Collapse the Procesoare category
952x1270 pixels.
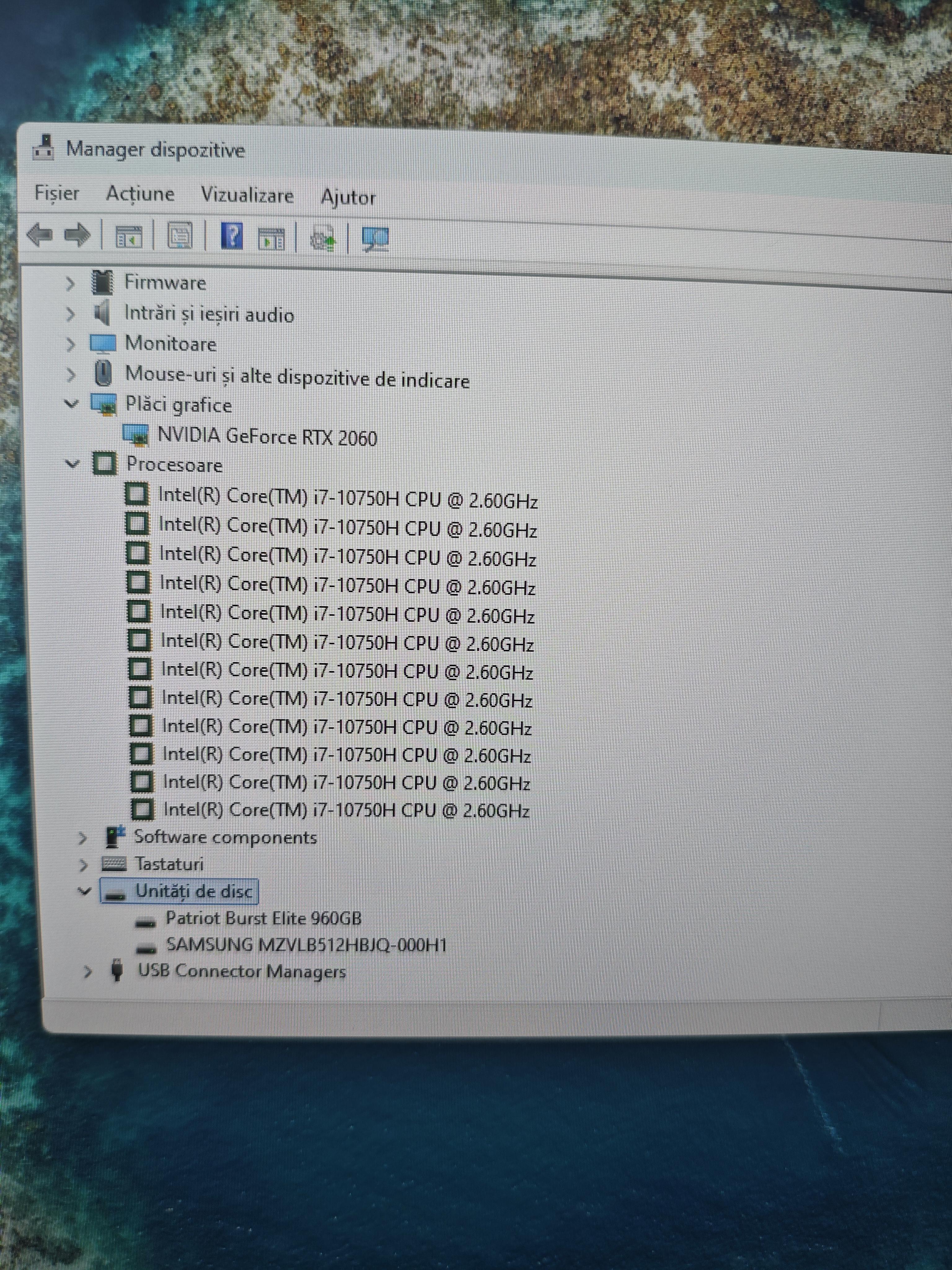tap(72, 463)
